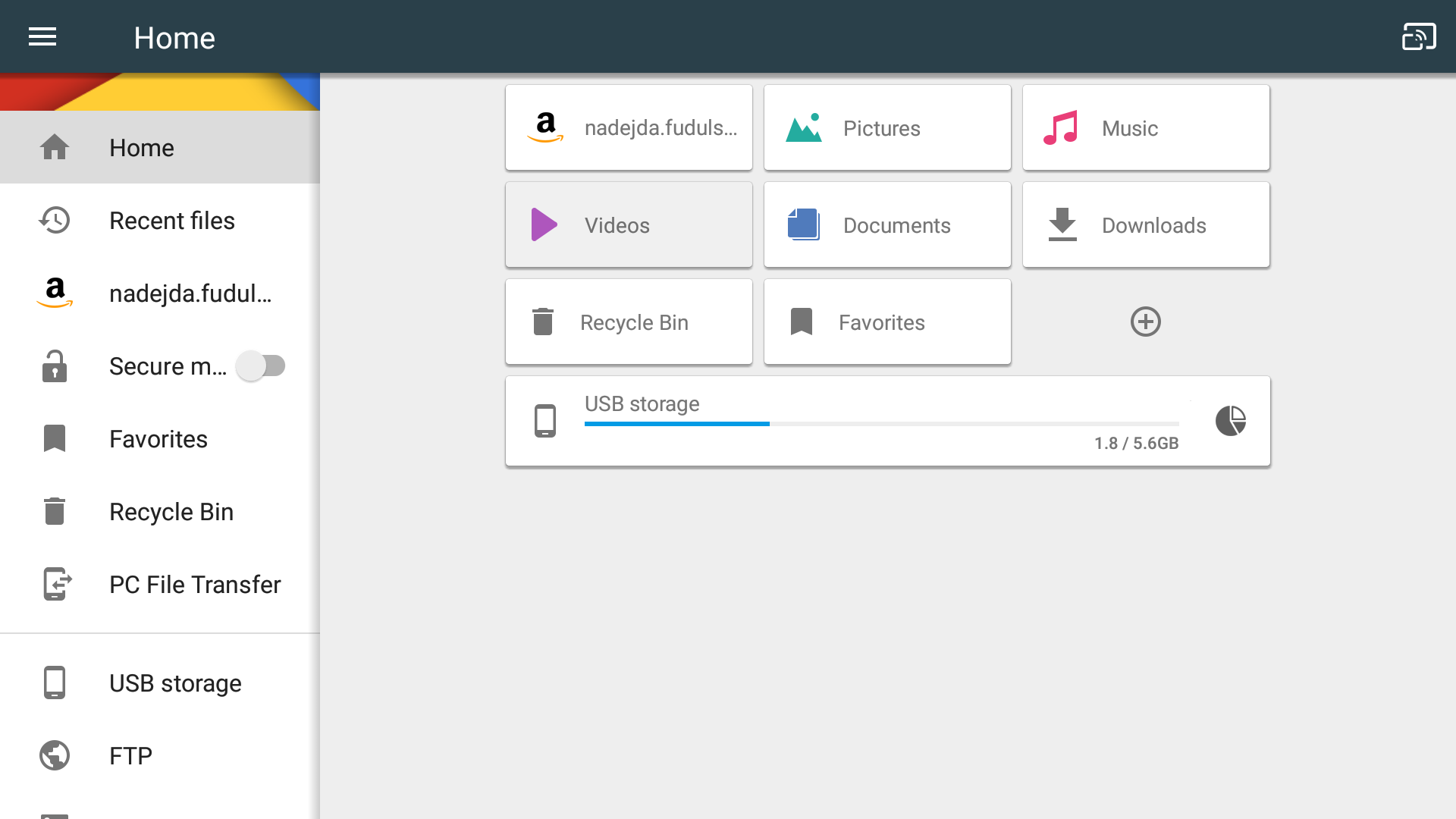1456x819 pixels.
Task: Tap the Music note icon
Action: coord(1060,127)
